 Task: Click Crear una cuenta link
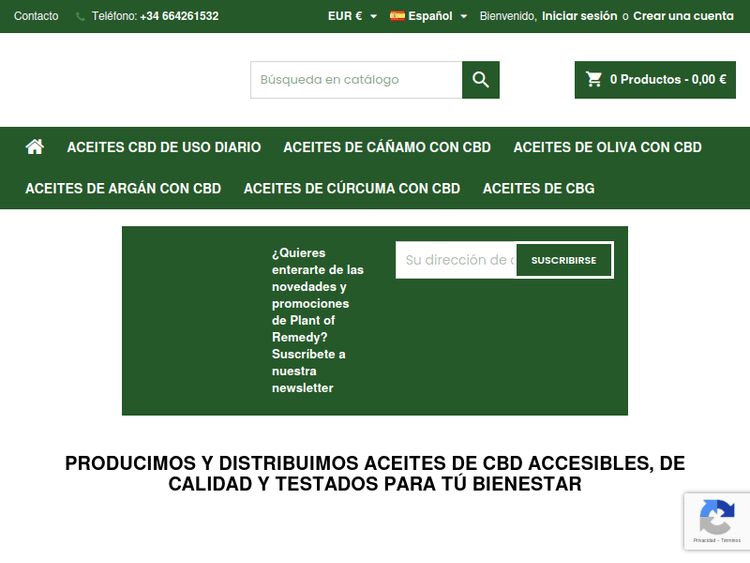pyautogui.click(x=683, y=16)
